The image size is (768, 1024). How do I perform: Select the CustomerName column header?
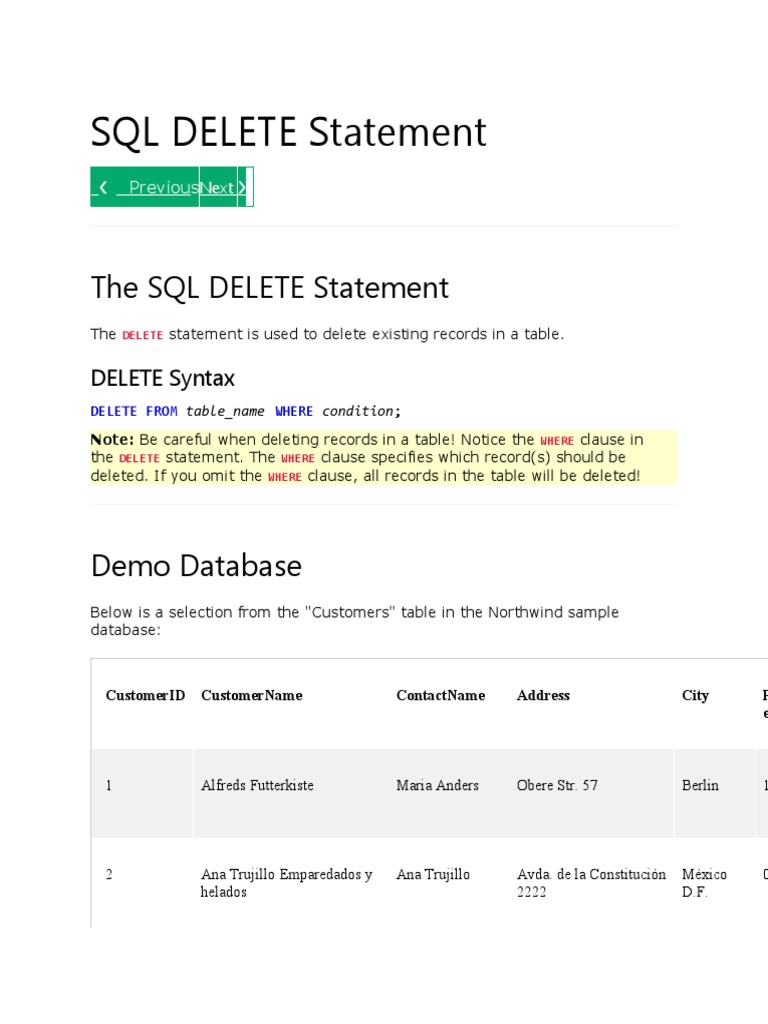coord(251,695)
